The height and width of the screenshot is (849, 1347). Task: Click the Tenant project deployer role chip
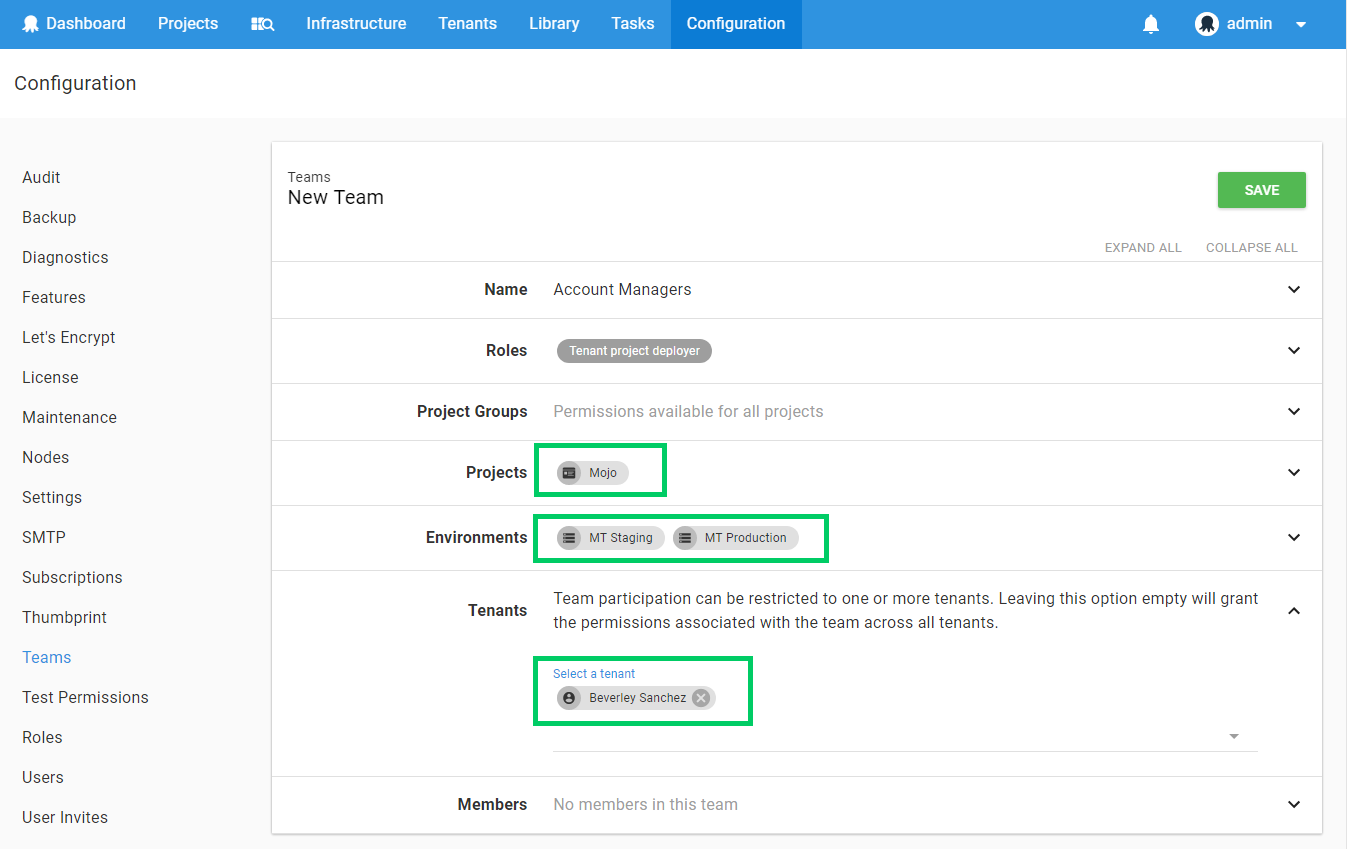click(634, 351)
